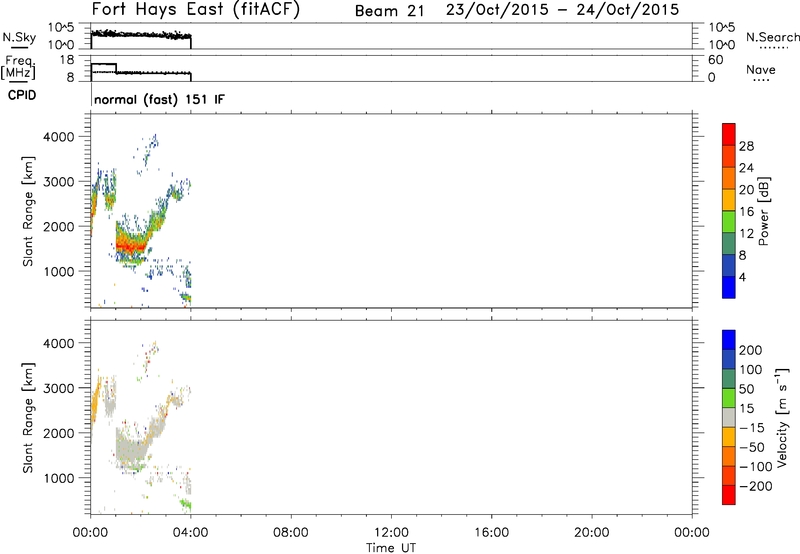Click the 12:00 time tick label

pyautogui.click(x=391, y=533)
